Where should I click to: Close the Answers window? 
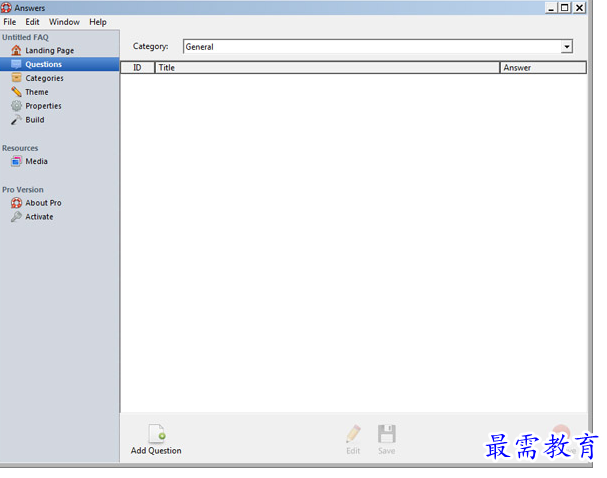pyautogui.click(x=579, y=8)
